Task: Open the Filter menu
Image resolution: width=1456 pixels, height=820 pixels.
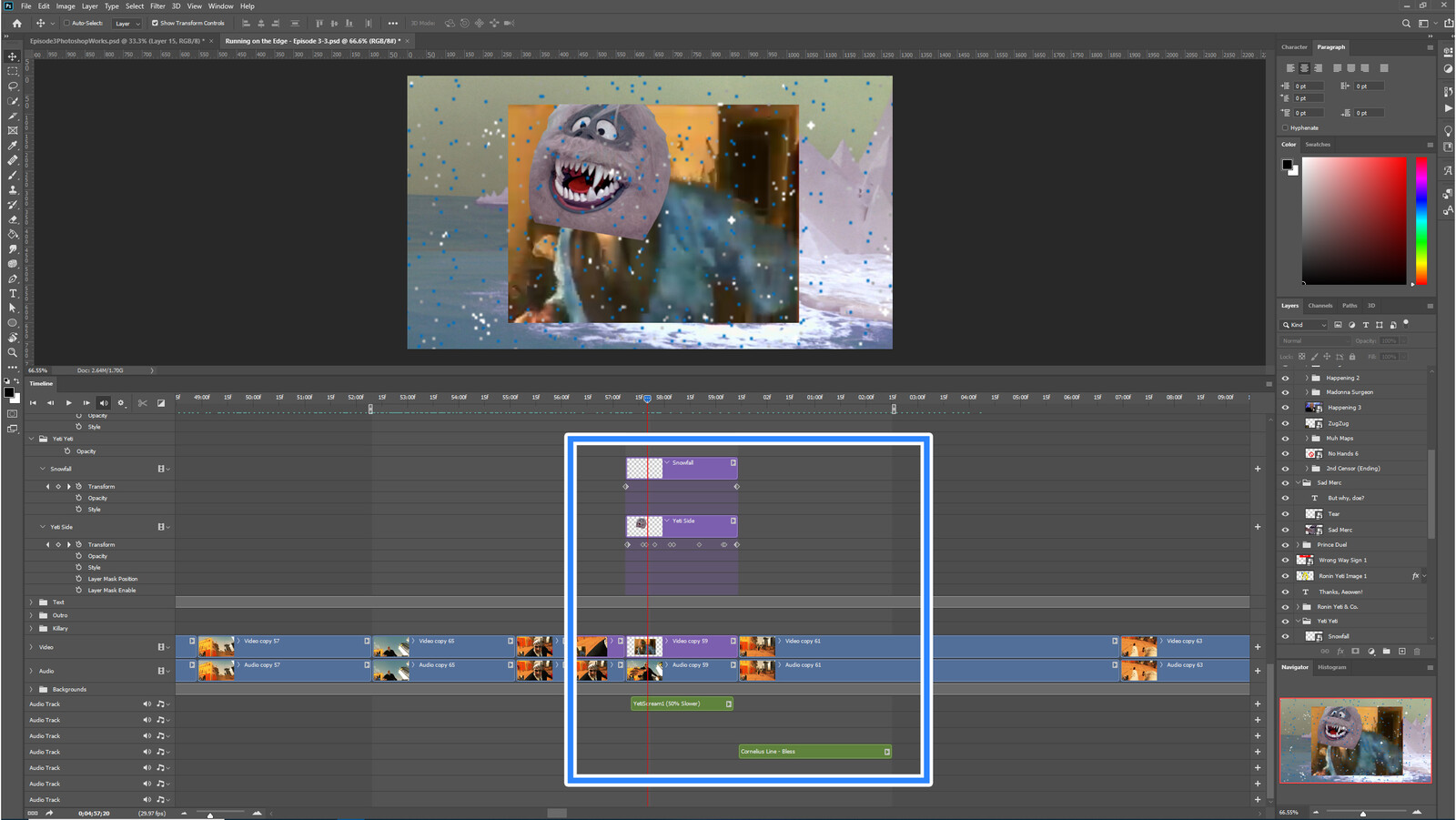Action: 157,6
